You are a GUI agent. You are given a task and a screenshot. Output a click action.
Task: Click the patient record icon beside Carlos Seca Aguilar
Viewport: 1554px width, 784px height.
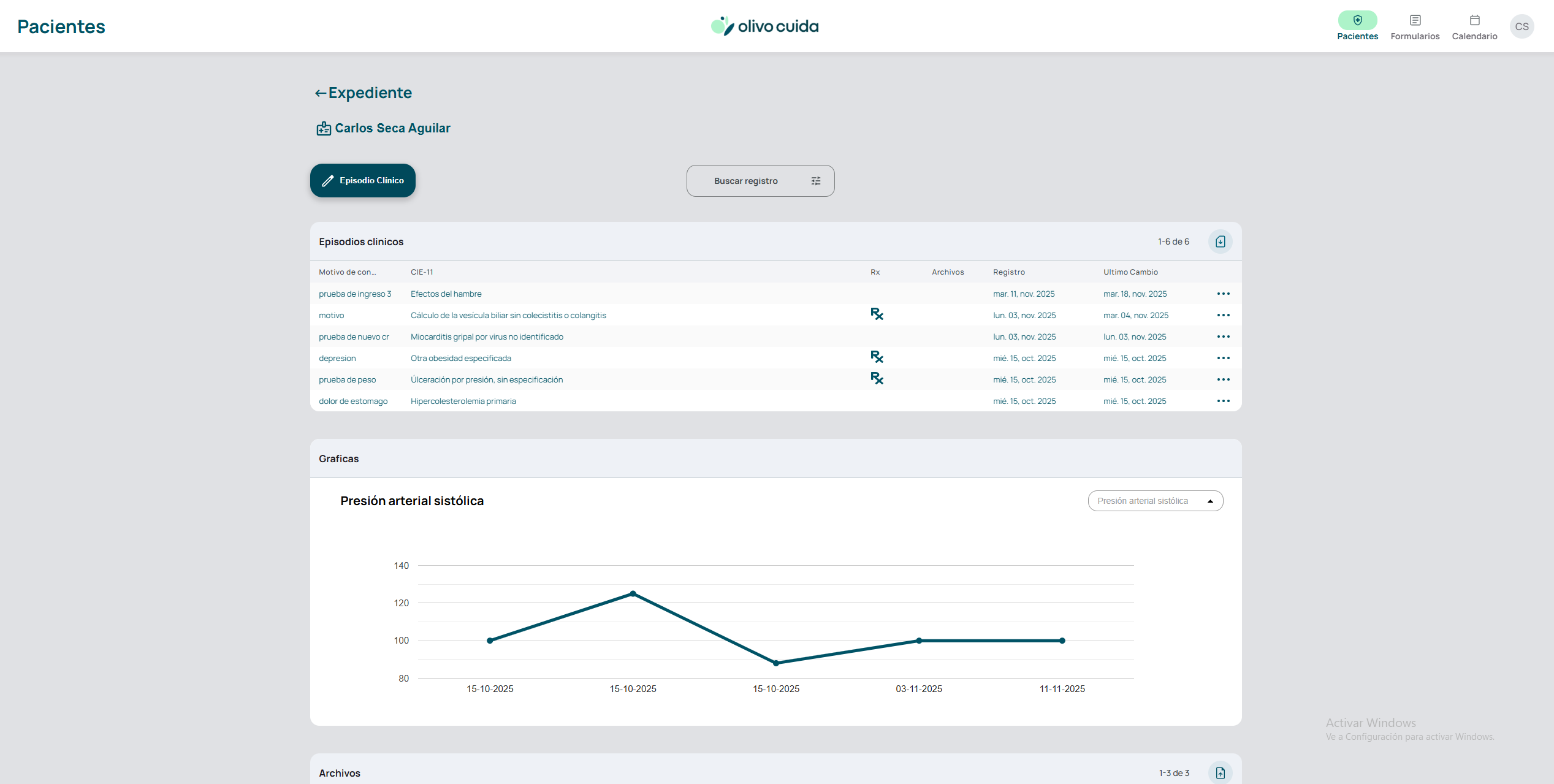click(324, 129)
